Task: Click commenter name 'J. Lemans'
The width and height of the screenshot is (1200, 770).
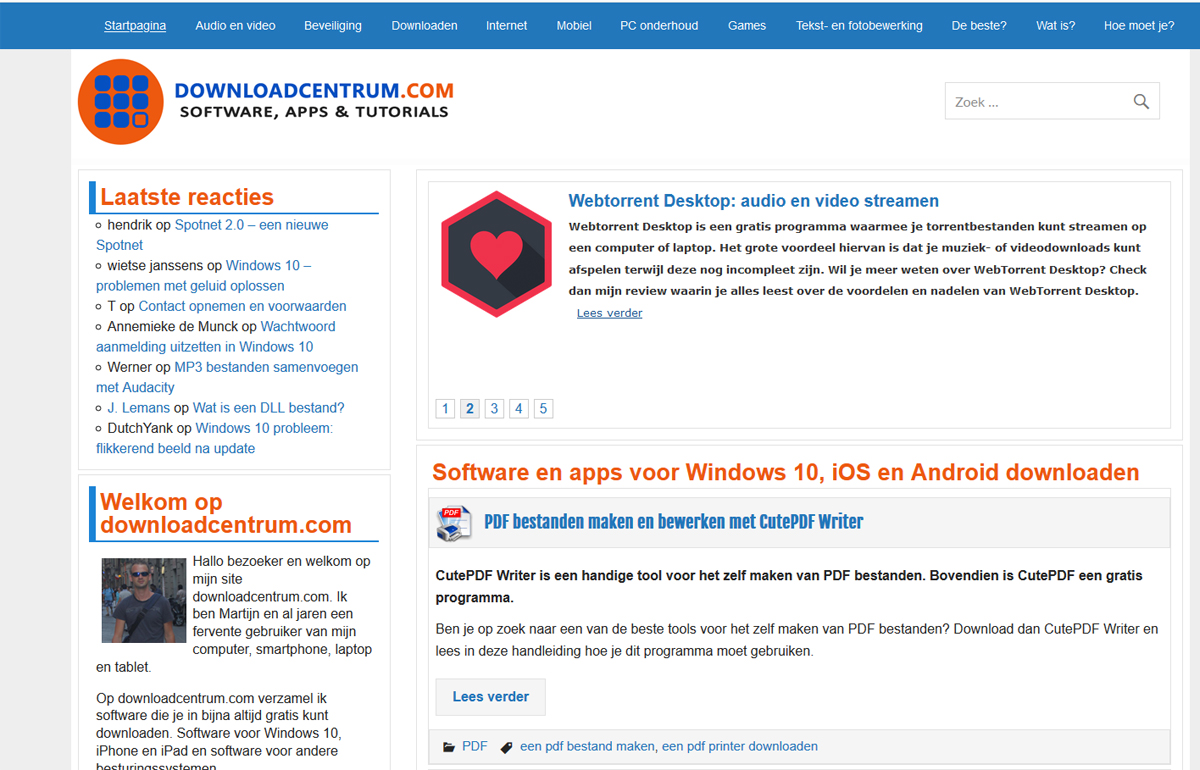Action: 139,408
